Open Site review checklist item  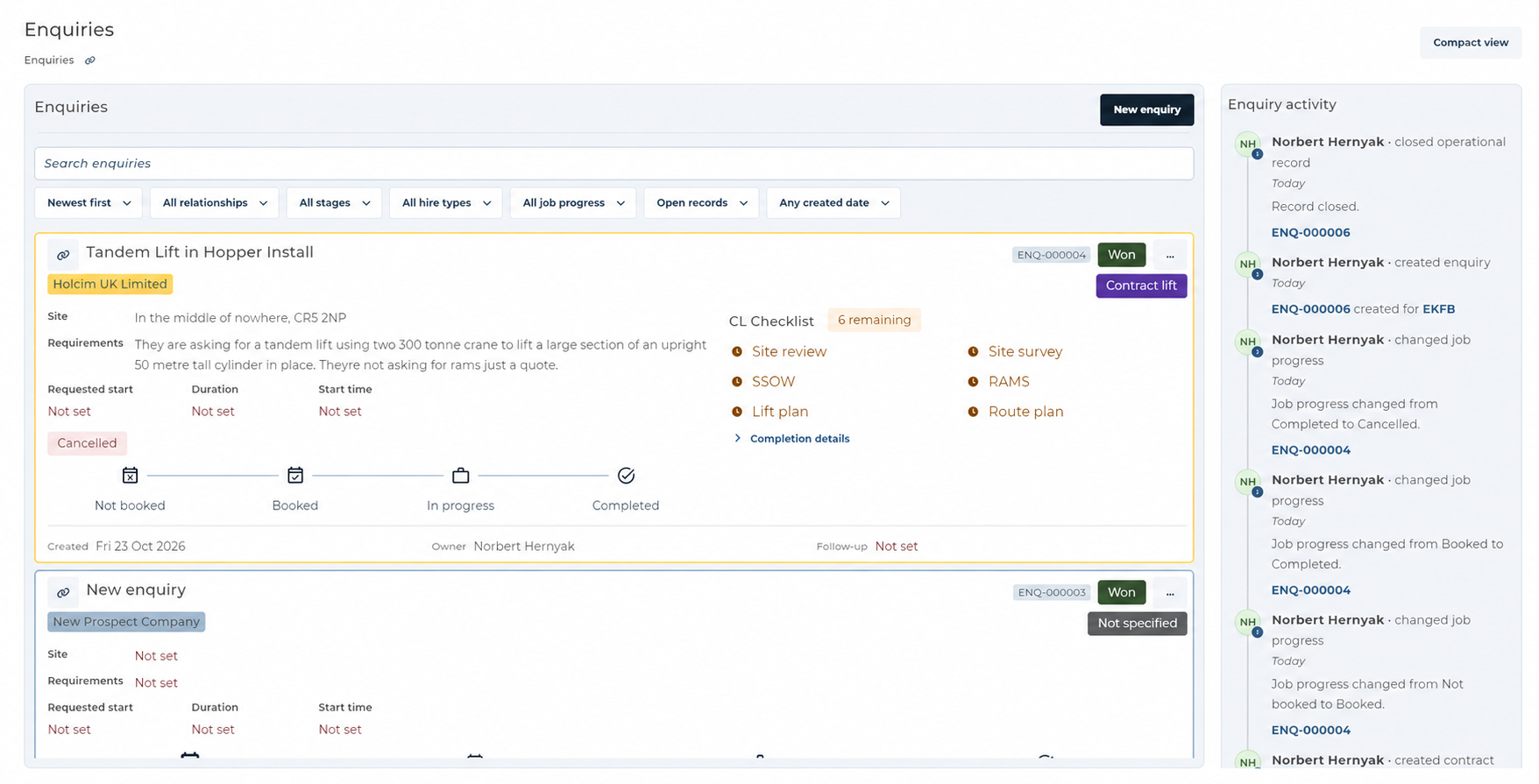click(789, 352)
